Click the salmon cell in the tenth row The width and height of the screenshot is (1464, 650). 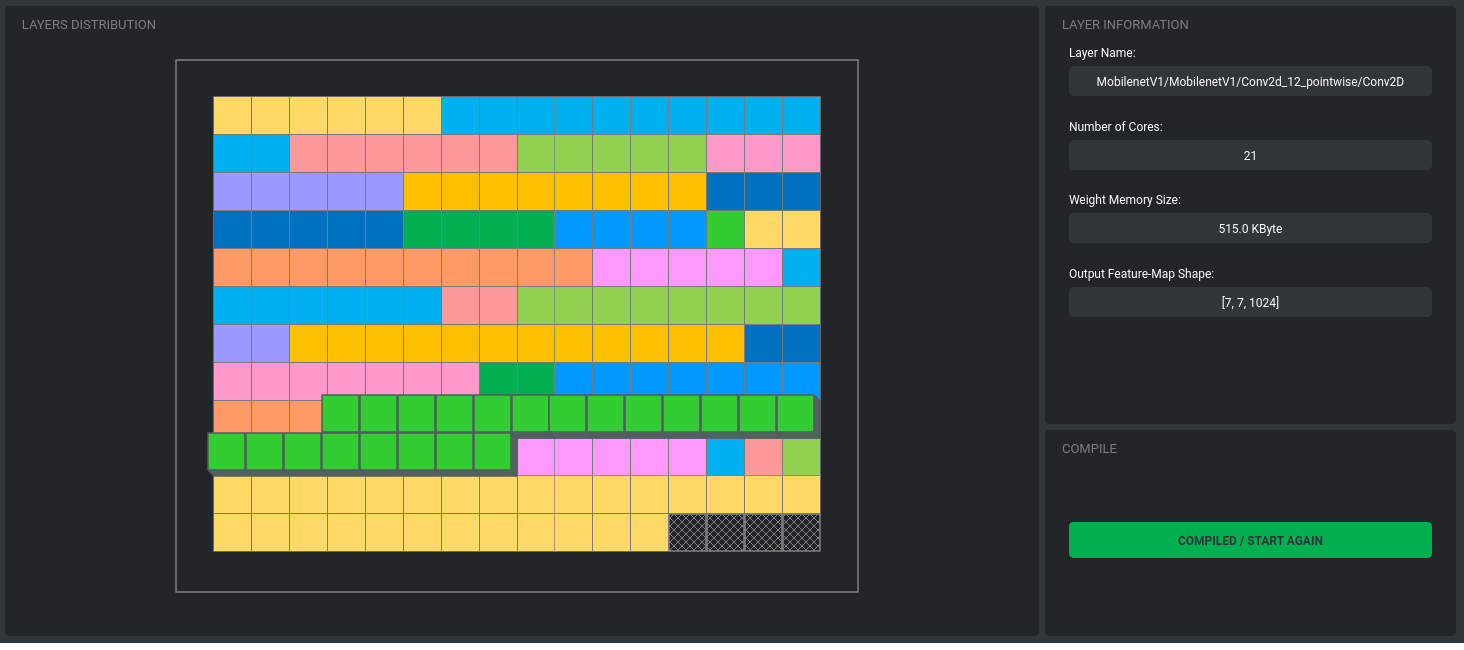click(x=763, y=457)
